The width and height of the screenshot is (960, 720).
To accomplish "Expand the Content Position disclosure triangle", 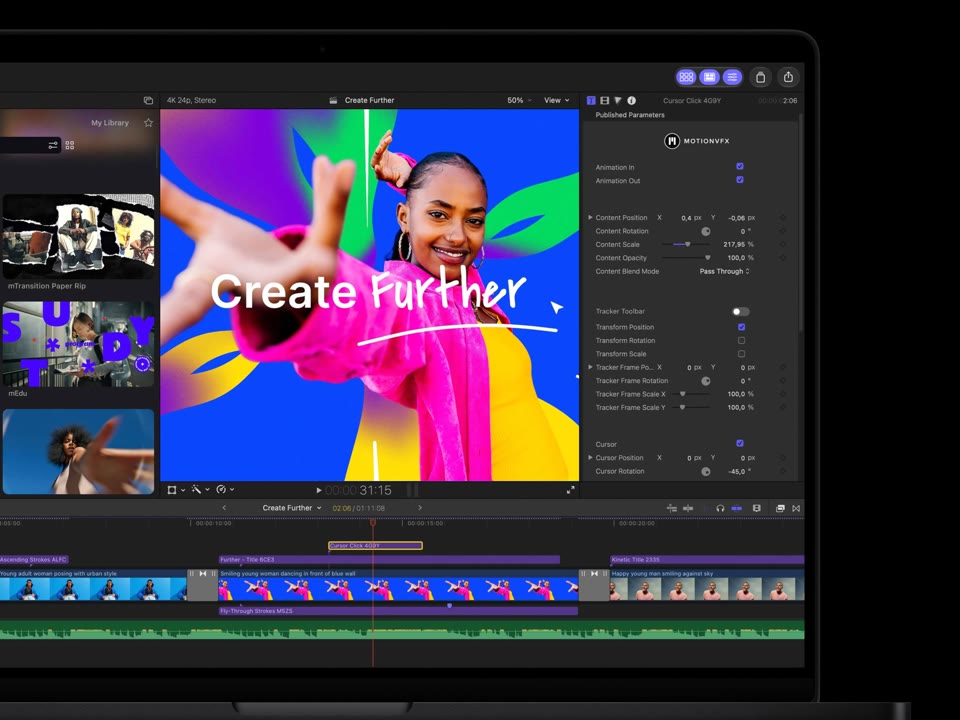I will tap(590, 217).
